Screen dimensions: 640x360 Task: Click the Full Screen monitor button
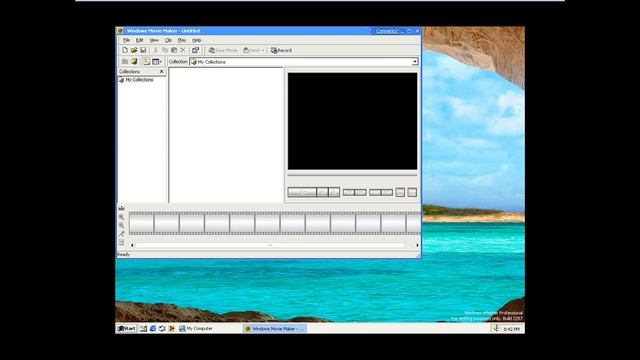click(400, 192)
